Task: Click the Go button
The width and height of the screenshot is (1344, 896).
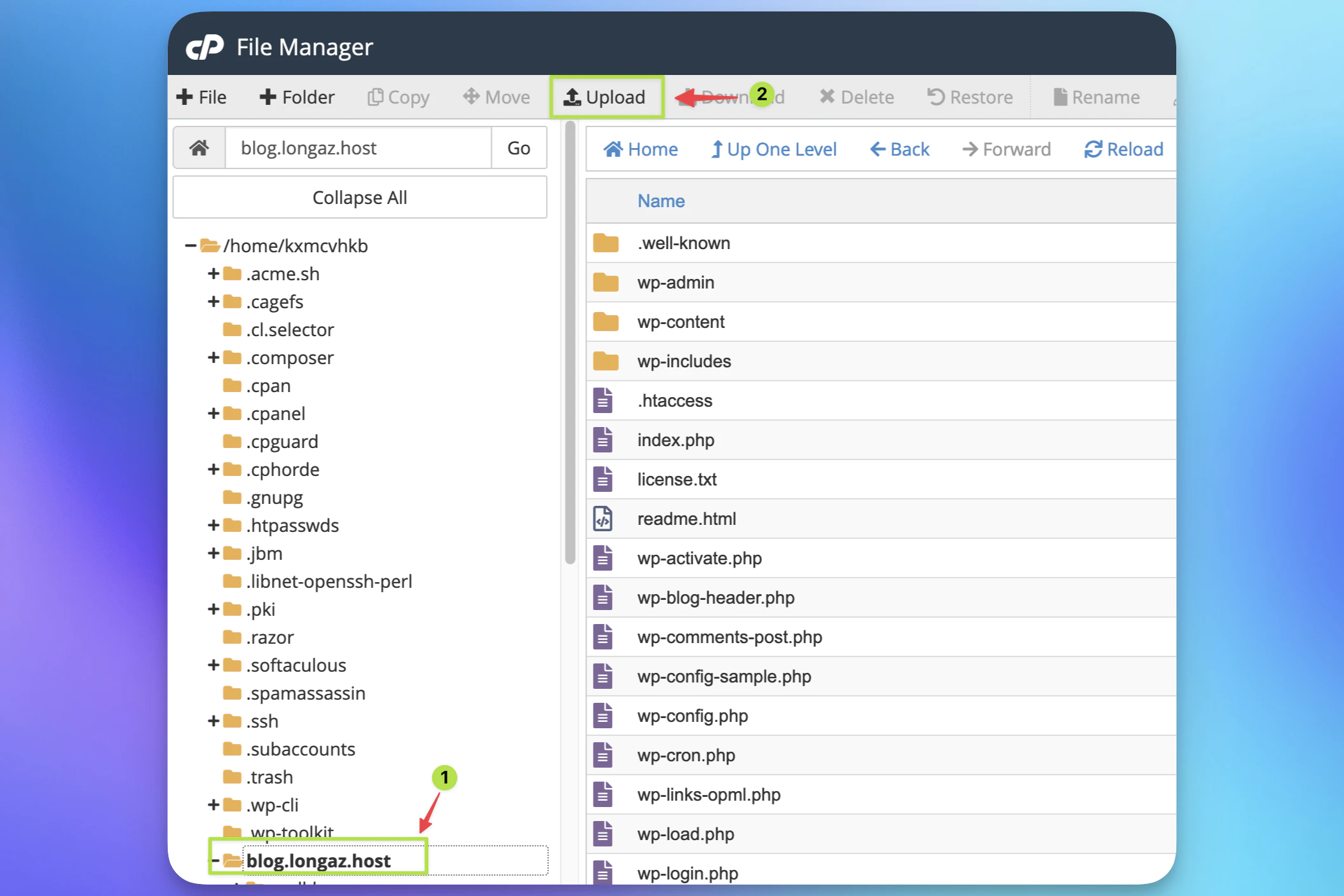Action: [519, 148]
